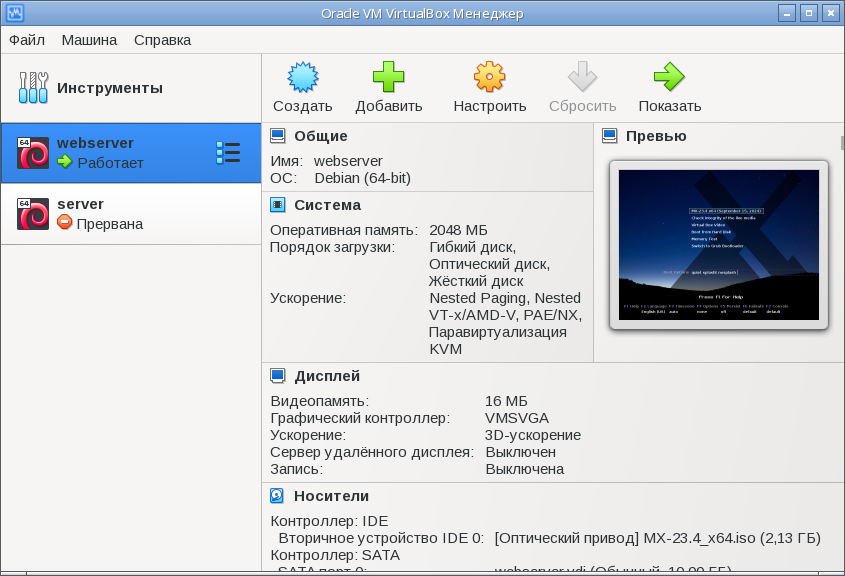Open the Дисплей settings heading link
Viewport: 845px width, 576px height.
click(x=327, y=376)
